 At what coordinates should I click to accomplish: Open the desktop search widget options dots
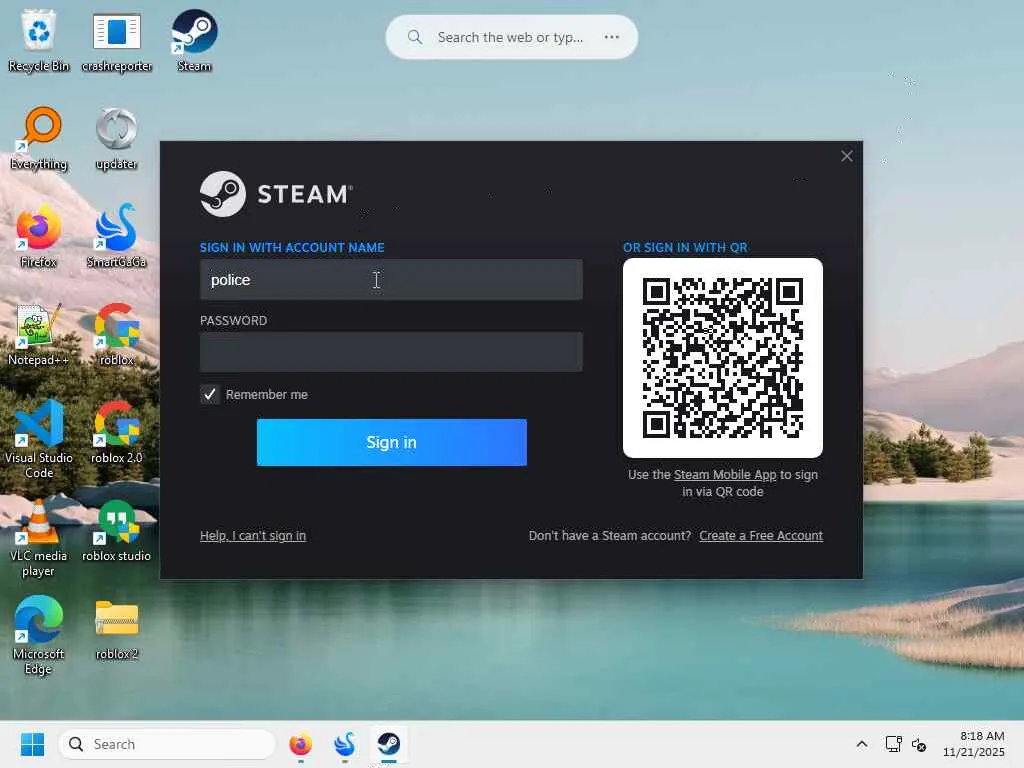click(x=612, y=37)
